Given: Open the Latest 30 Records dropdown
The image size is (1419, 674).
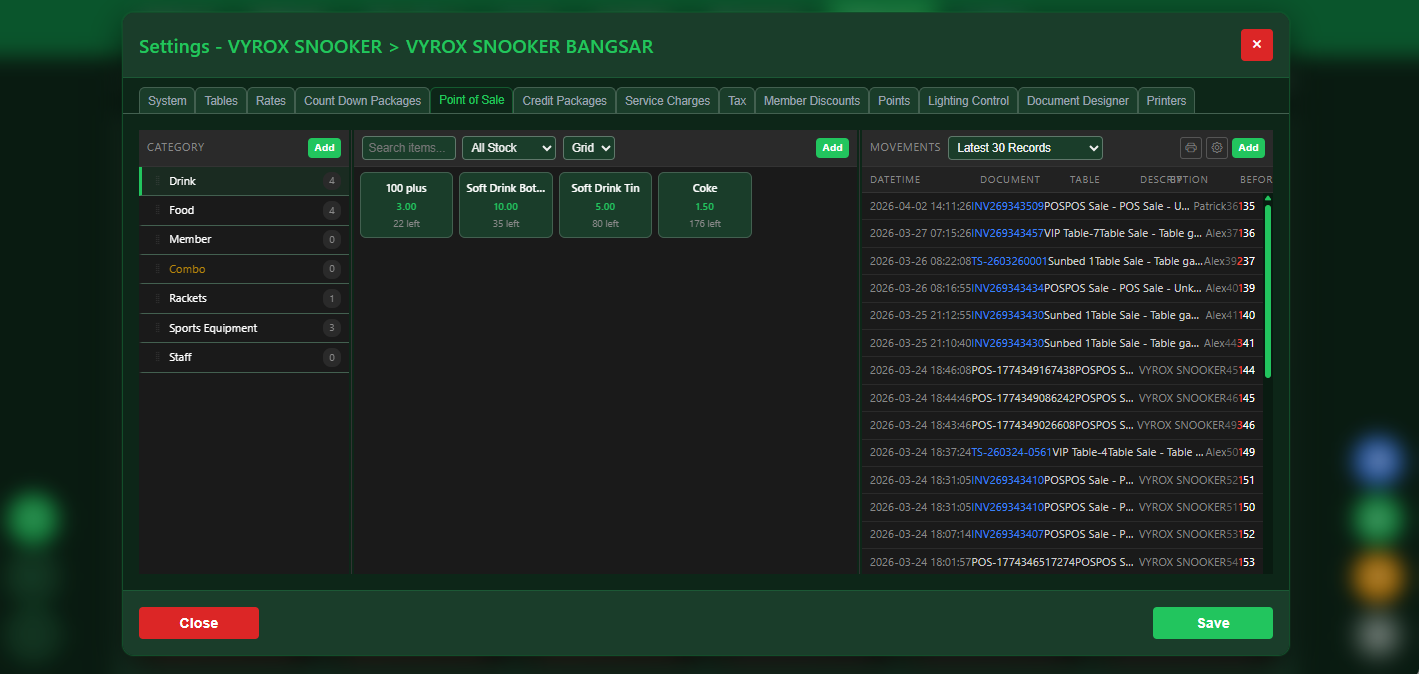Looking at the screenshot, I should pos(1024,147).
